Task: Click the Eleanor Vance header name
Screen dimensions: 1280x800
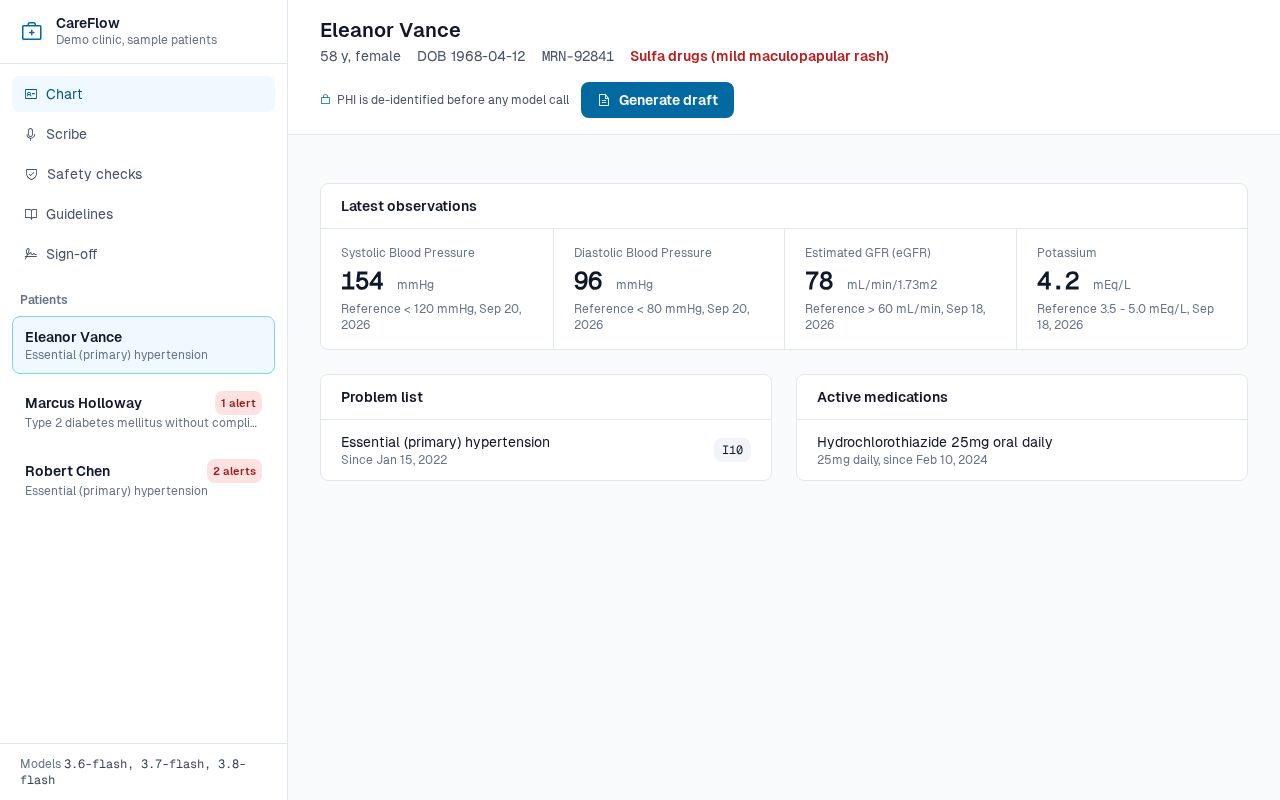Action: pyautogui.click(x=390, y=30)
